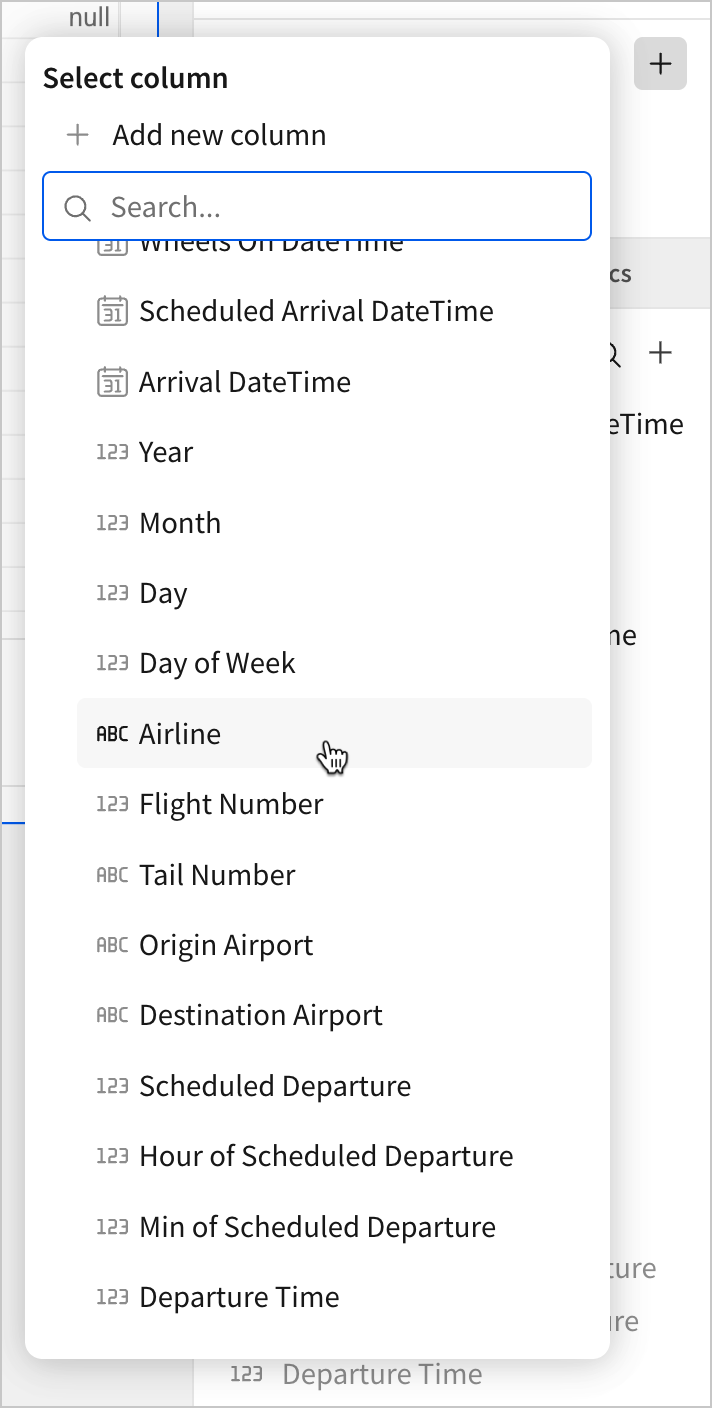
Task: Select Hour of Scheduled Departure
Action: [326, 1156]
